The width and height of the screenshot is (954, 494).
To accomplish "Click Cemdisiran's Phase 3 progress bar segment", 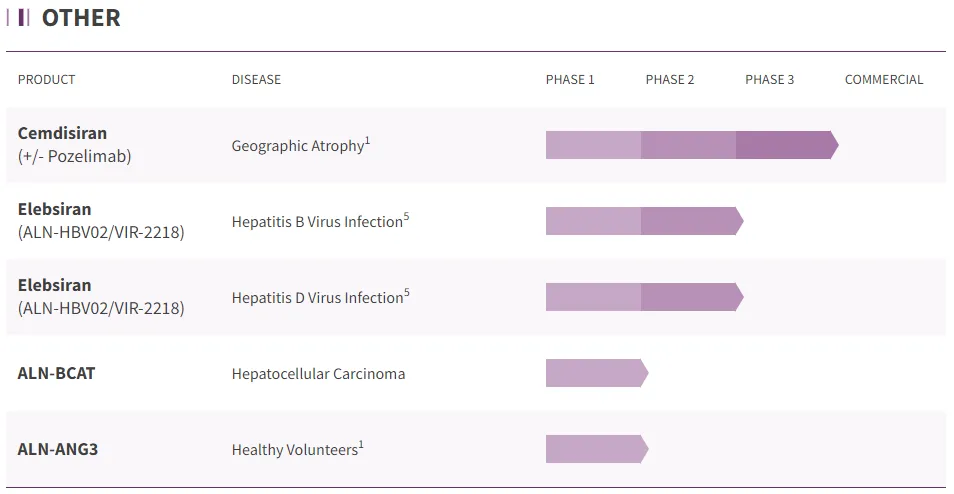I will (785, 145).
